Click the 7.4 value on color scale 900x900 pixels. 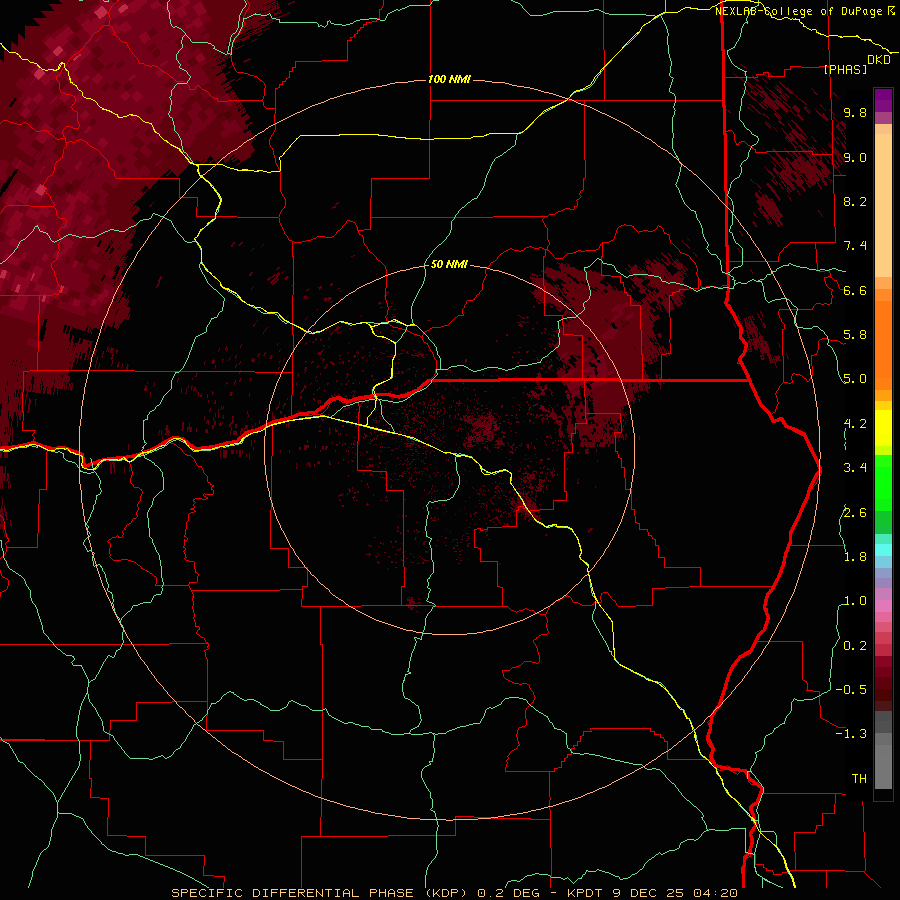point(855,246)
